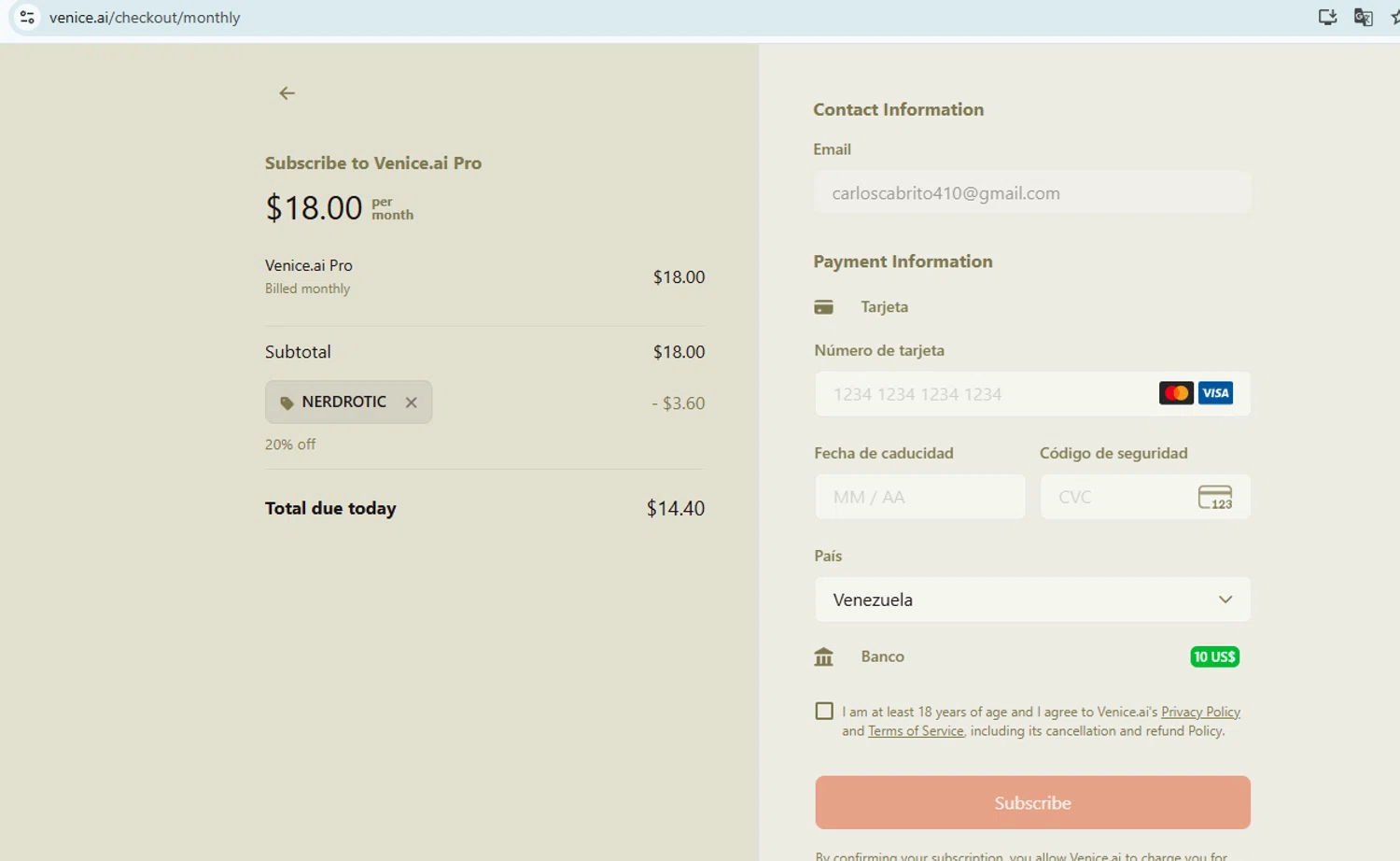Screen dimensions: 1400x861
Task: Click the 'Subtotal' label
Action: (x=298, y=352)
